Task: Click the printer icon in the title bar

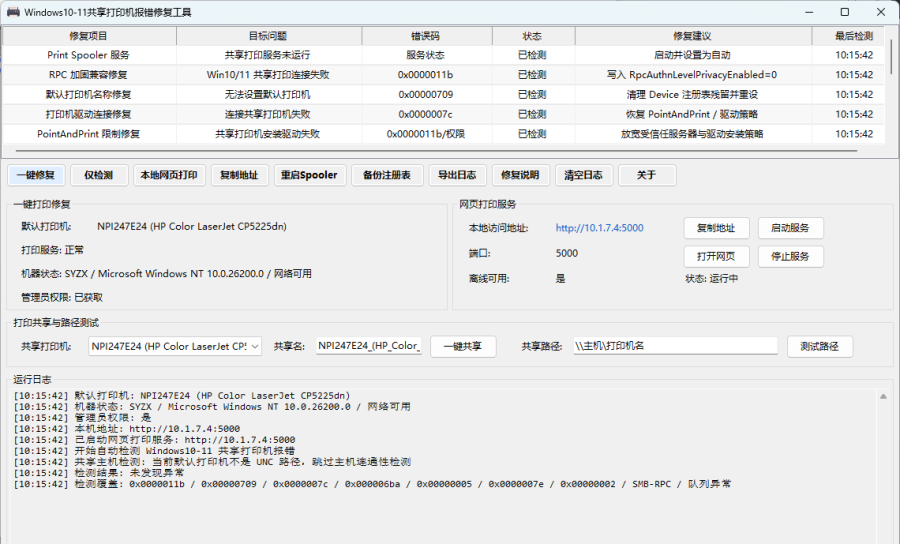Action: pyautogui.click(x=13, y=12)
